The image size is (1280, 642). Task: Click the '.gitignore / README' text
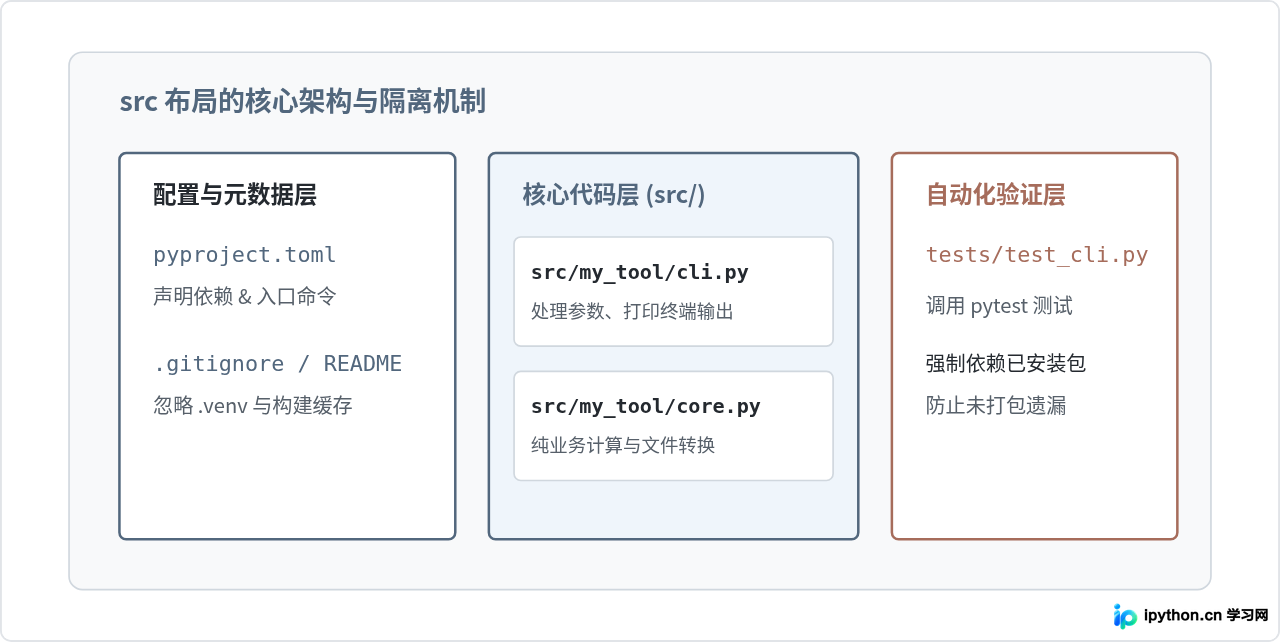[277, 364]
